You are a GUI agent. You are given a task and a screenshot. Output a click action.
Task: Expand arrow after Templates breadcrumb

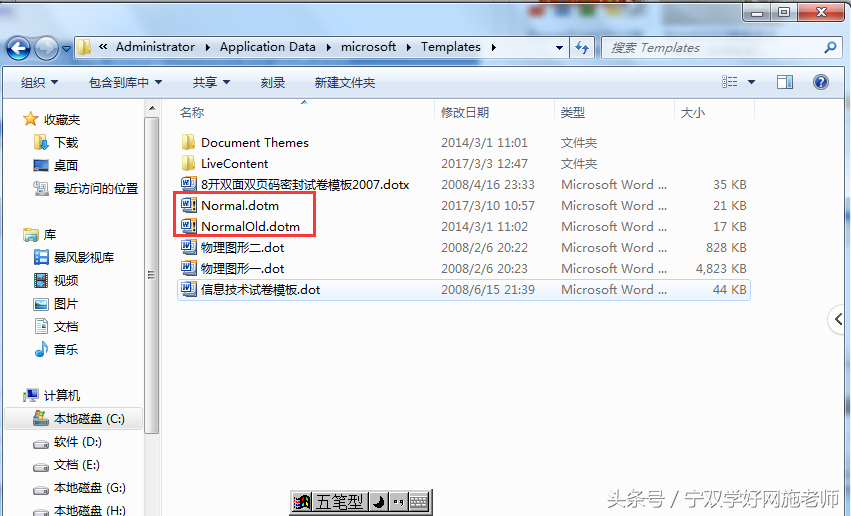494,48
